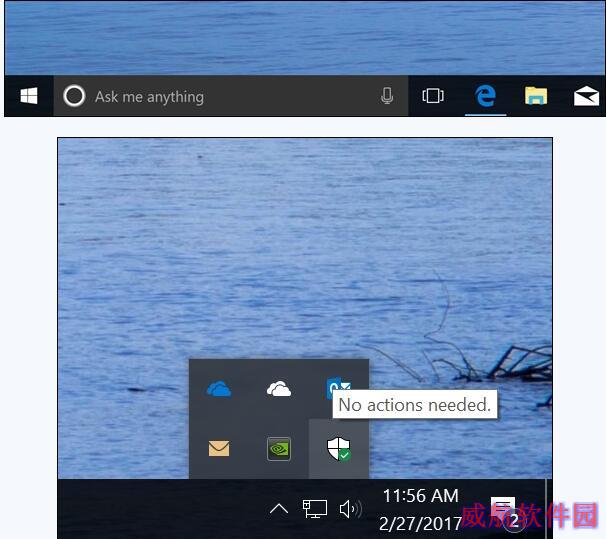
Task: Launch Microsoft Edge from the taskbar
Action: (x=485, y=96)
